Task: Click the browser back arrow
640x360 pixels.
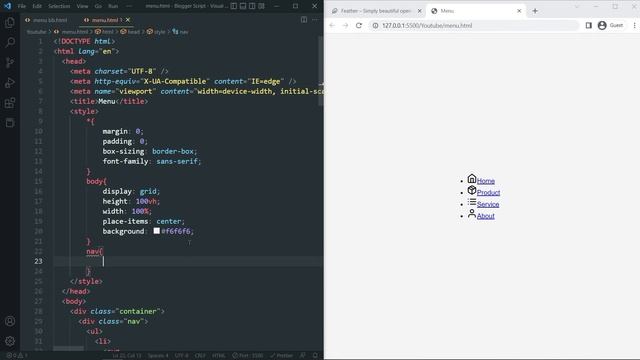Action: pos(332,25)
